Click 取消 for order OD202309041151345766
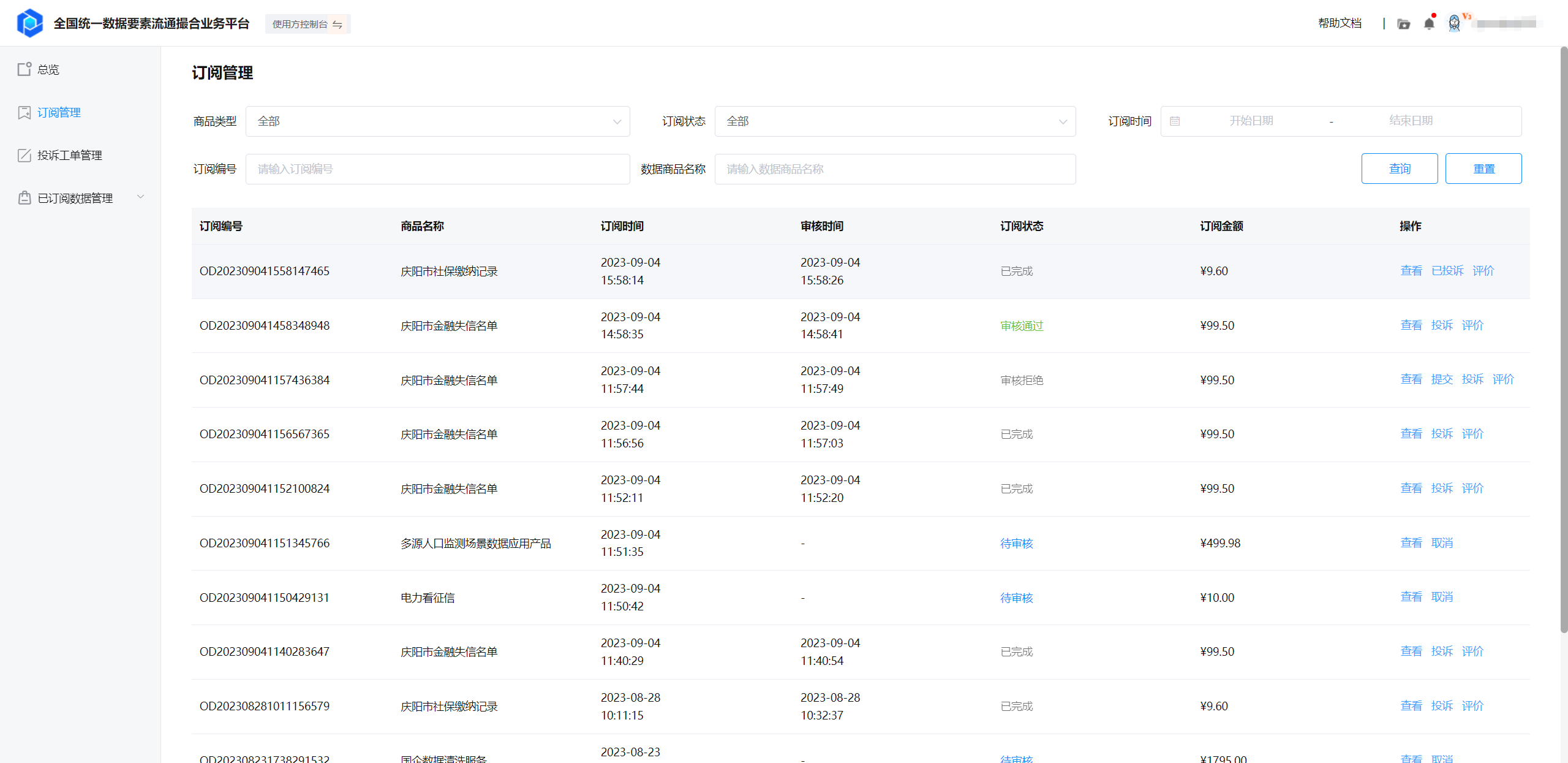 tap(1442, 543)
